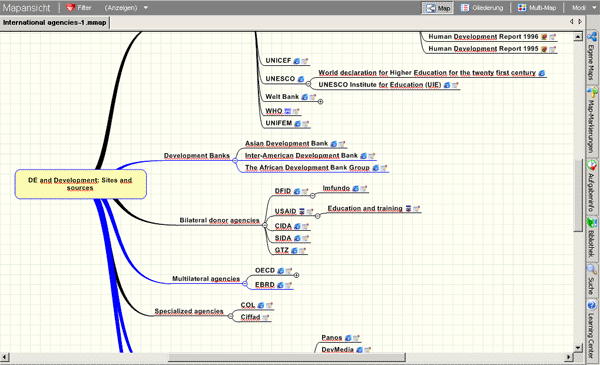Collapse the Multilateral agencies branch
600x365 pixels.
coord(245,284)
